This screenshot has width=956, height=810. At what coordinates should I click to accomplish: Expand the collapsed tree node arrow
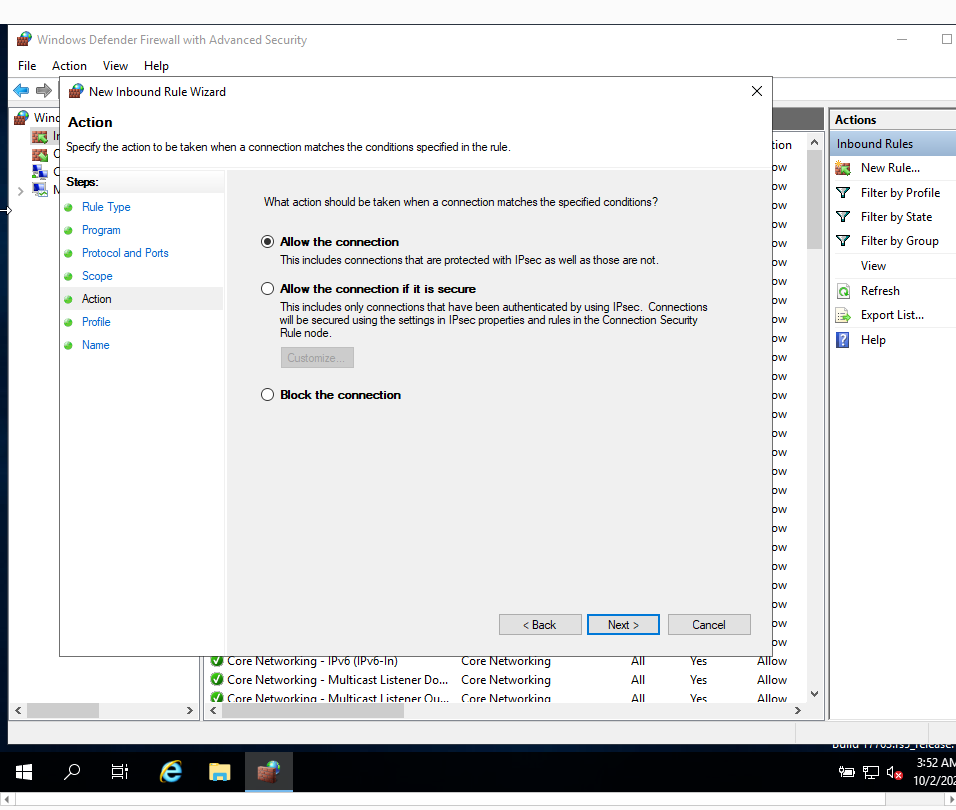click(21, 191)
